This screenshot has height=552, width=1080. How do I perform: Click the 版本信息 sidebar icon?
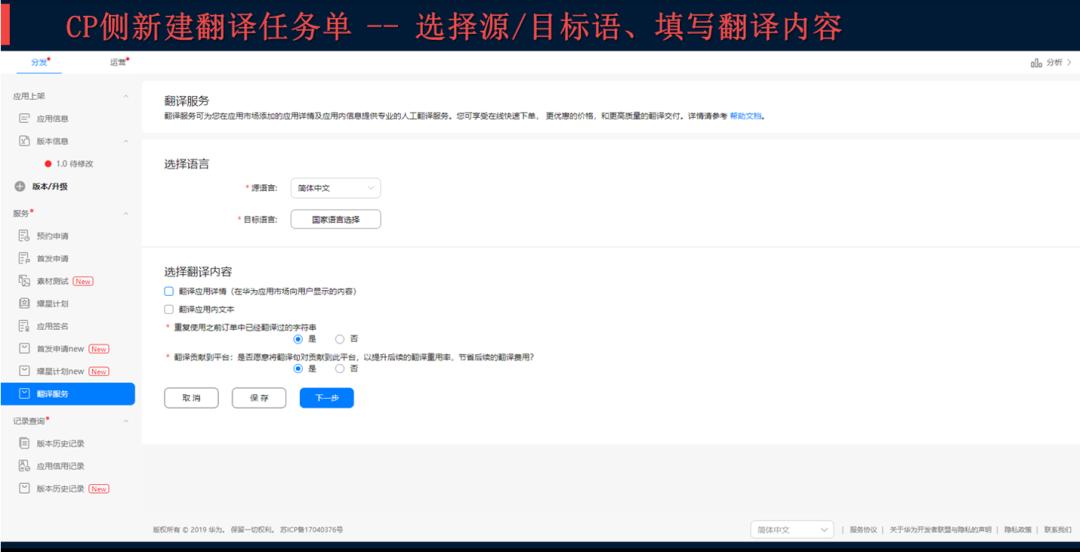point(25,141)
